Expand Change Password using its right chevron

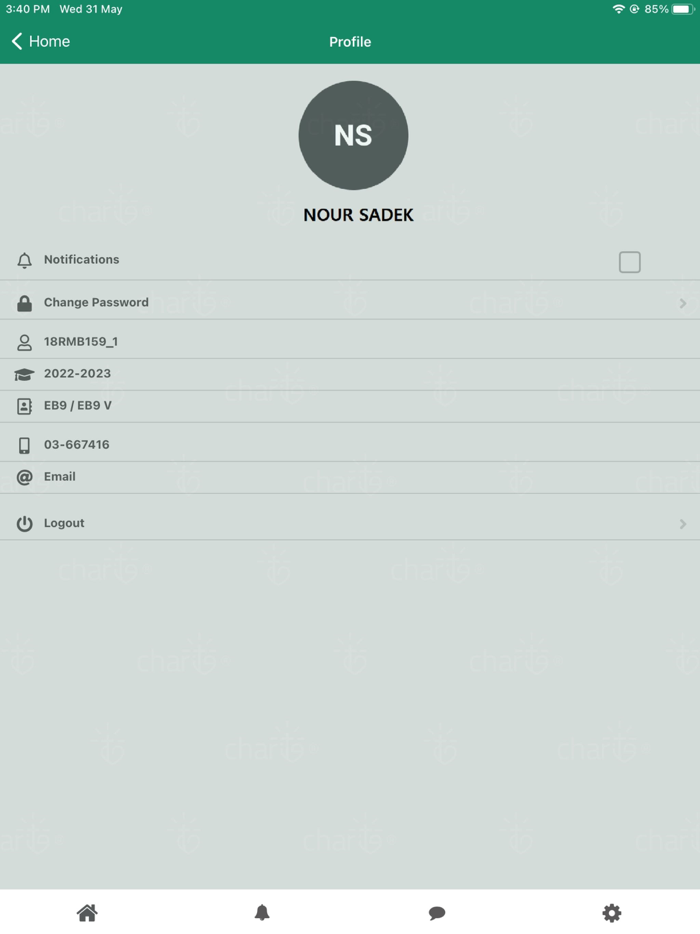point(683,303)
